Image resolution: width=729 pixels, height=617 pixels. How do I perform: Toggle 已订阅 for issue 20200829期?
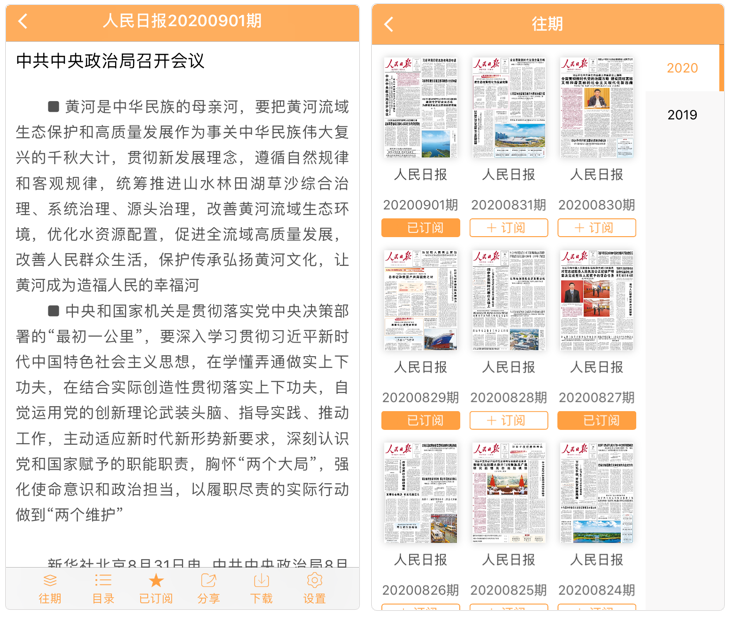(420, 420)
